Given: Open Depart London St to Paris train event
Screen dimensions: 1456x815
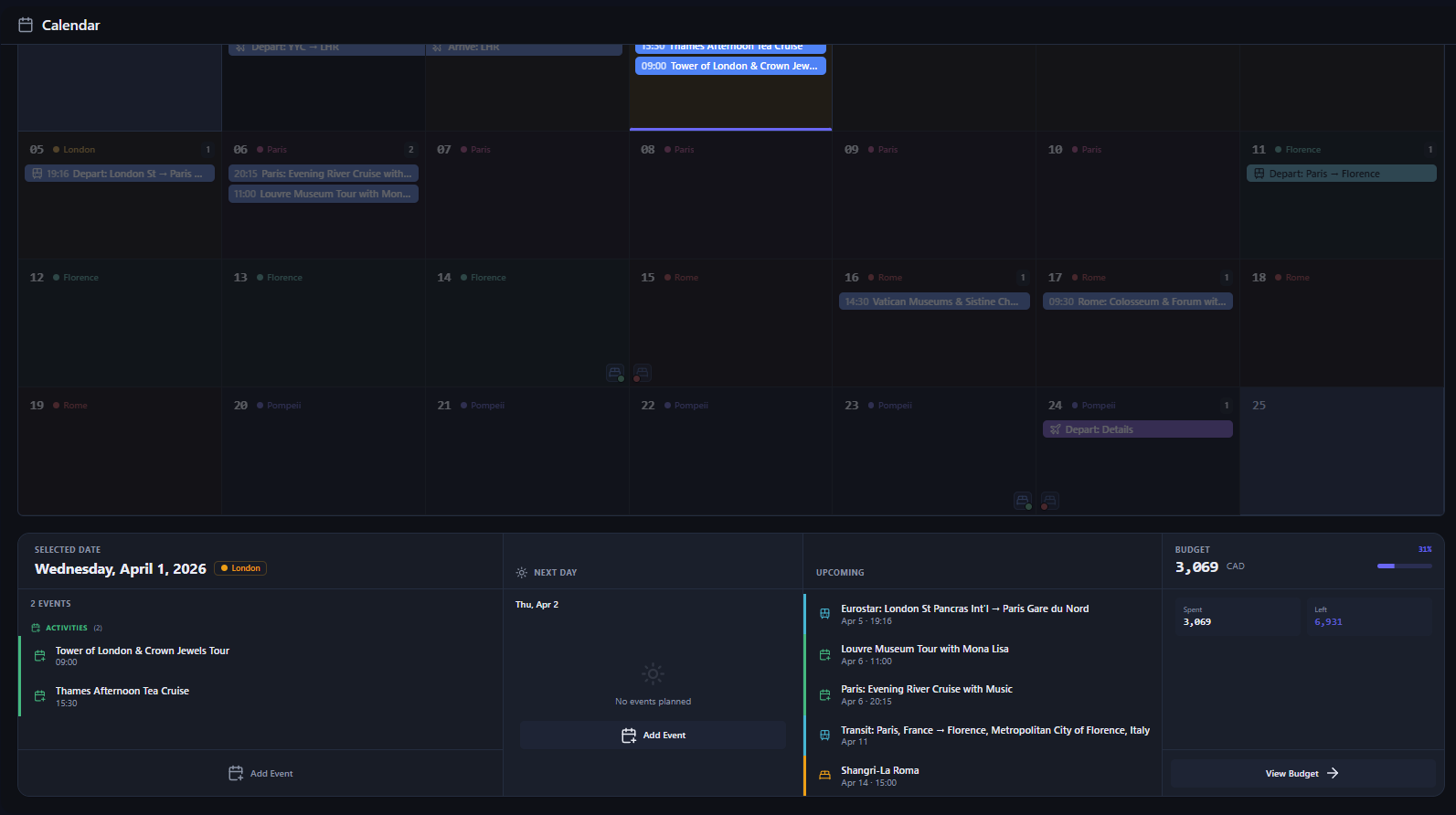Looking at the screenshot, I should click(x=120, y=174).
